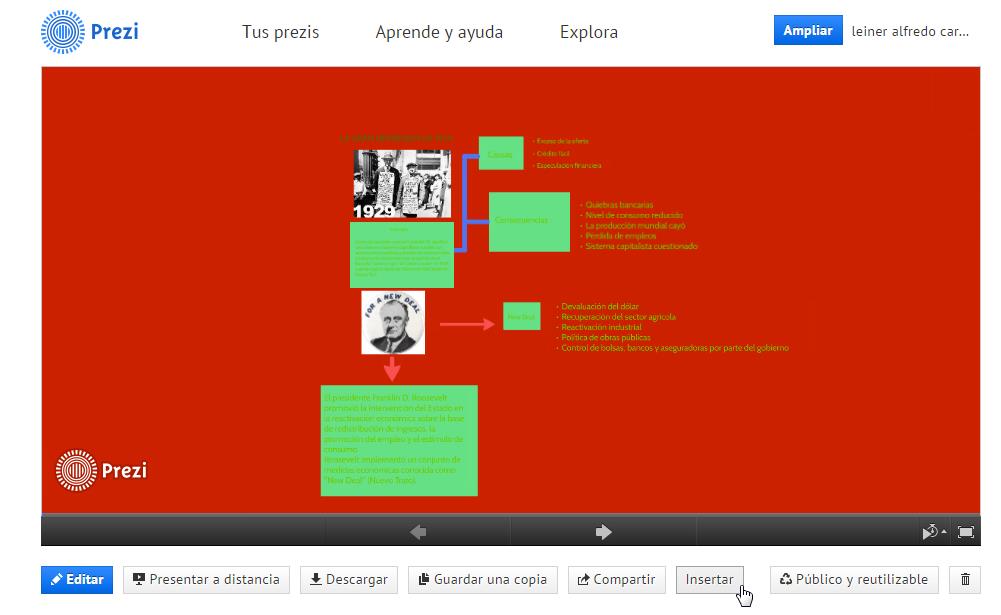Click the Insertar embed button
The height and width of the screenshot is (615, 1001).
[x=709, y=579]
